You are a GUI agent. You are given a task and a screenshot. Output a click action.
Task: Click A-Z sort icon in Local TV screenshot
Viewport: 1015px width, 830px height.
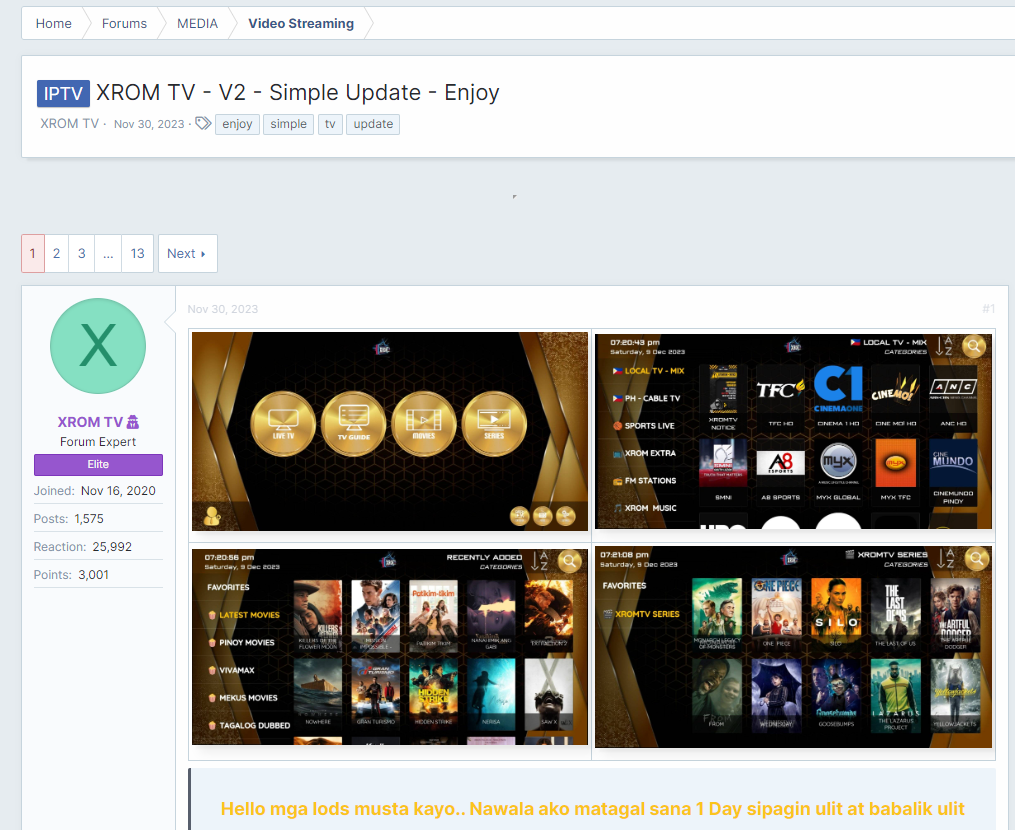[944, 346]
